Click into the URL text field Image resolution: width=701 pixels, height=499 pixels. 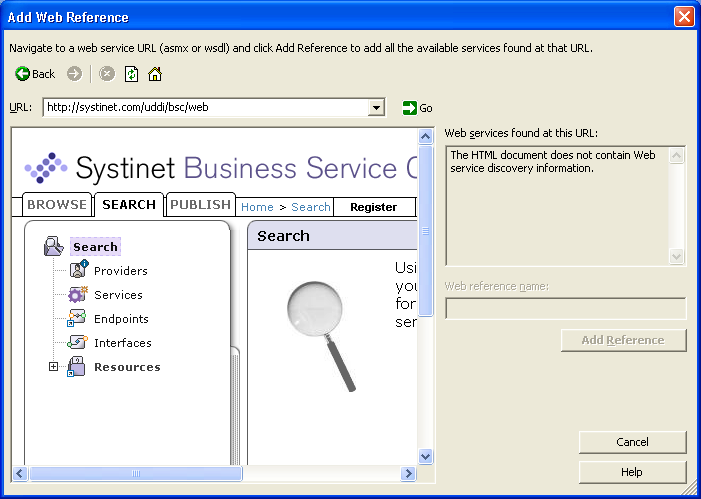pyautogui.click(x=206, y=107)
